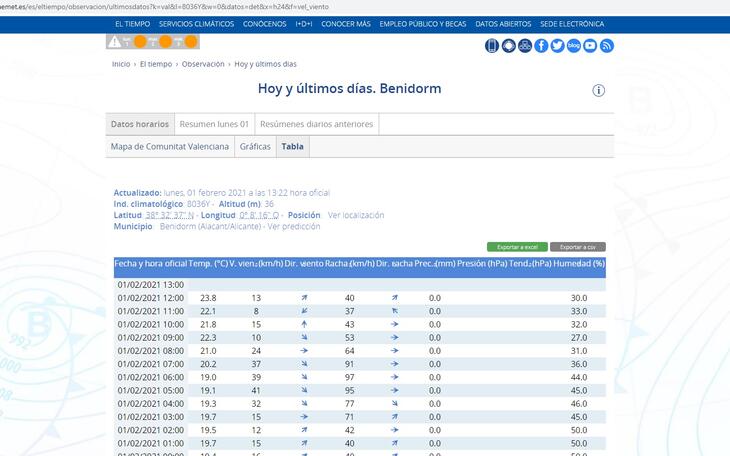
Task: Open the mobile app icon in header
Action: [492, 46]
